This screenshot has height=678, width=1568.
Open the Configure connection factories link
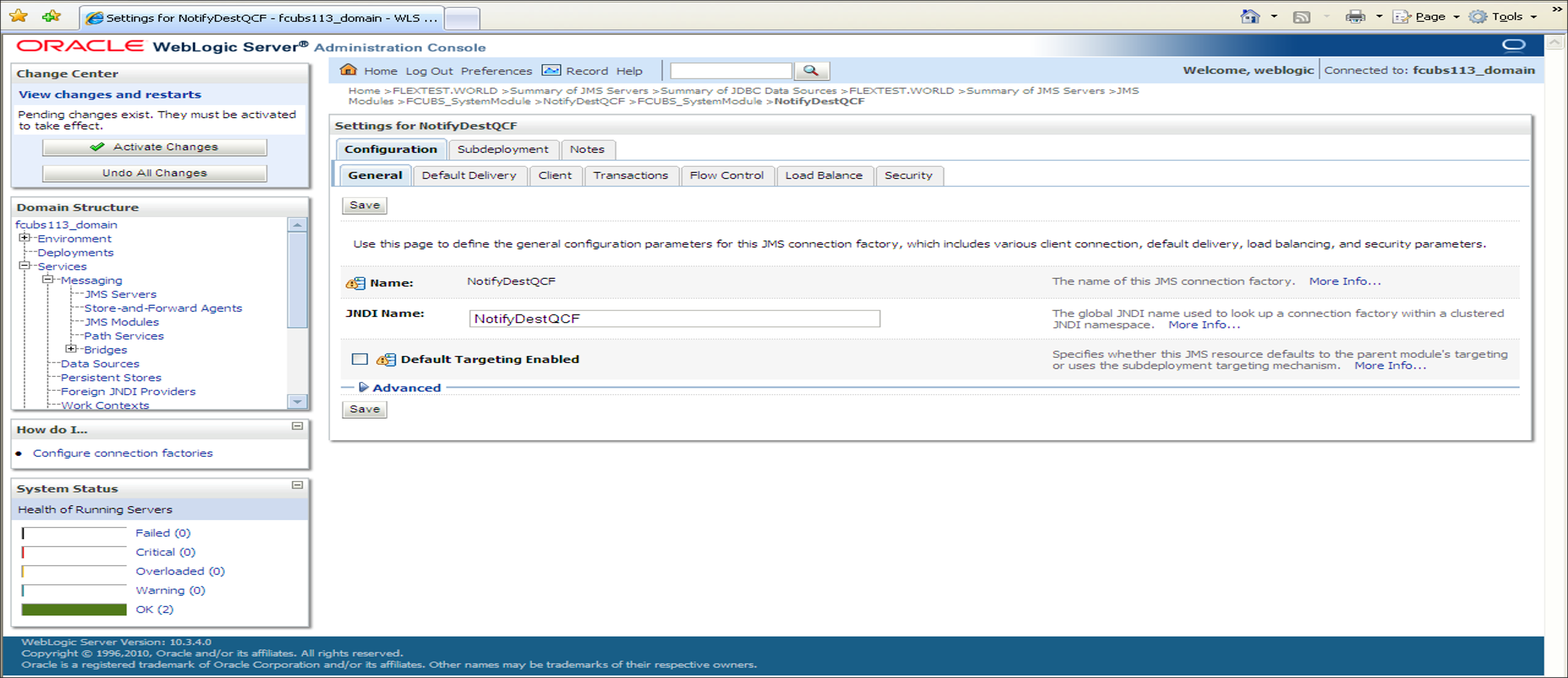[x=122, y=453]
